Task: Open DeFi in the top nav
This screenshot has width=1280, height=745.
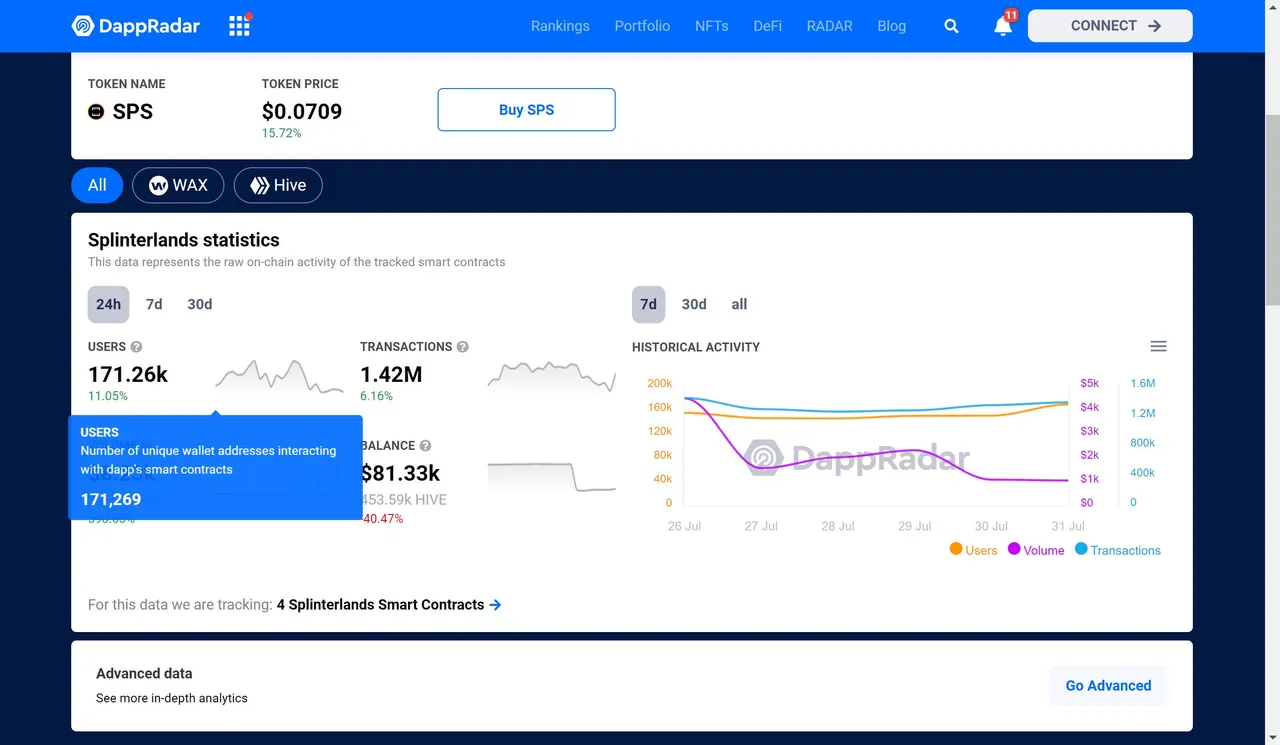Action: [x=768, y=26]
